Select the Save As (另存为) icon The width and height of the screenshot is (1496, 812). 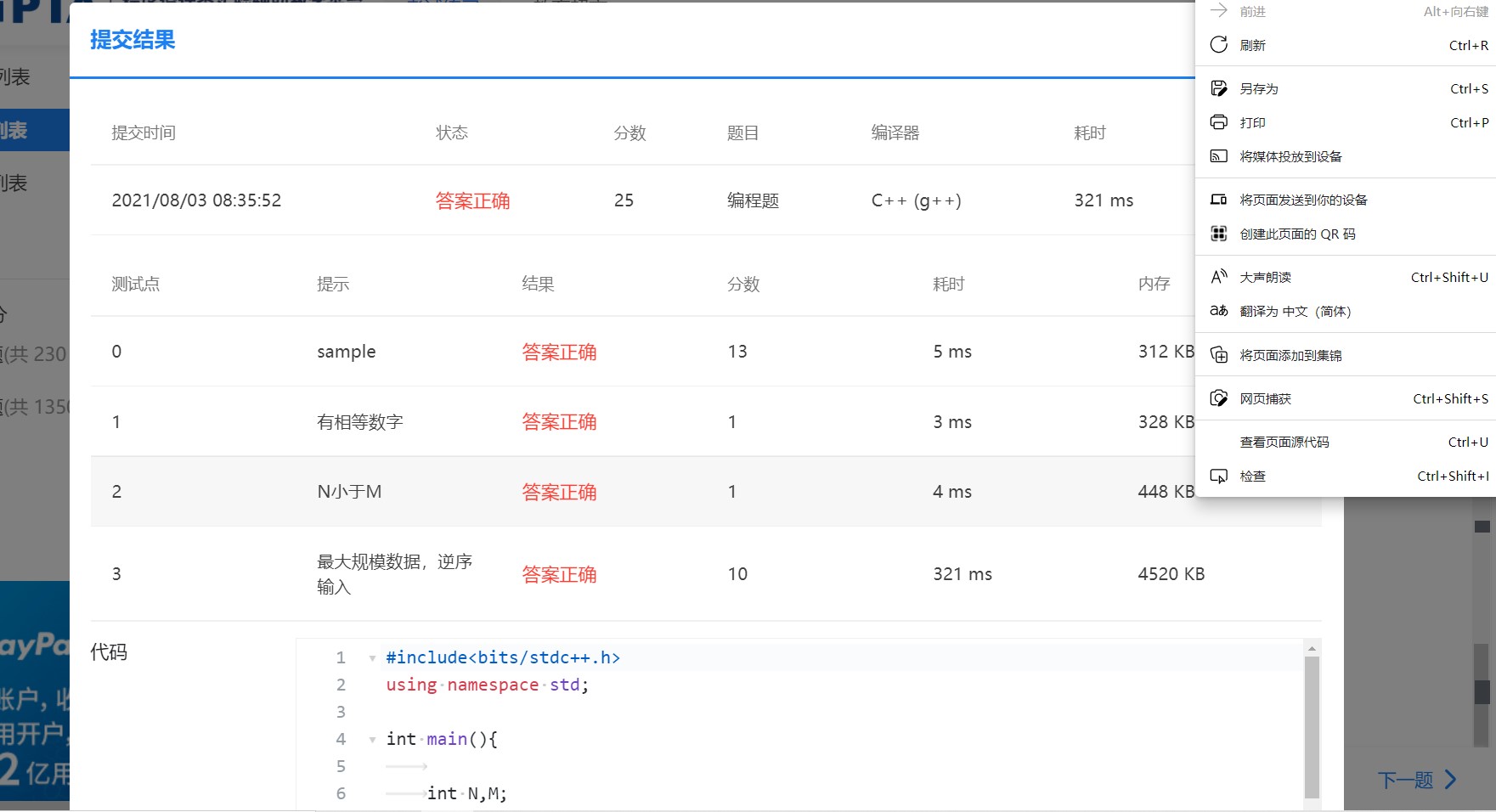pyautogui.click(x=1220, y=87)
